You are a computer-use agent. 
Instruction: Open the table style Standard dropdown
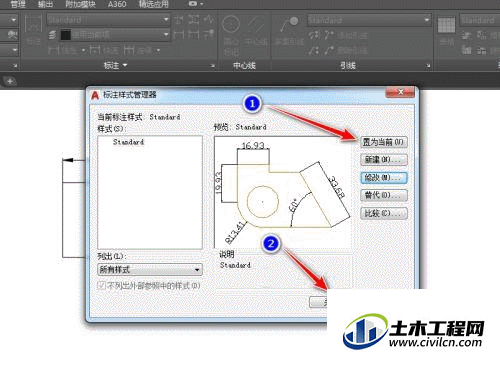coord(480,20)
